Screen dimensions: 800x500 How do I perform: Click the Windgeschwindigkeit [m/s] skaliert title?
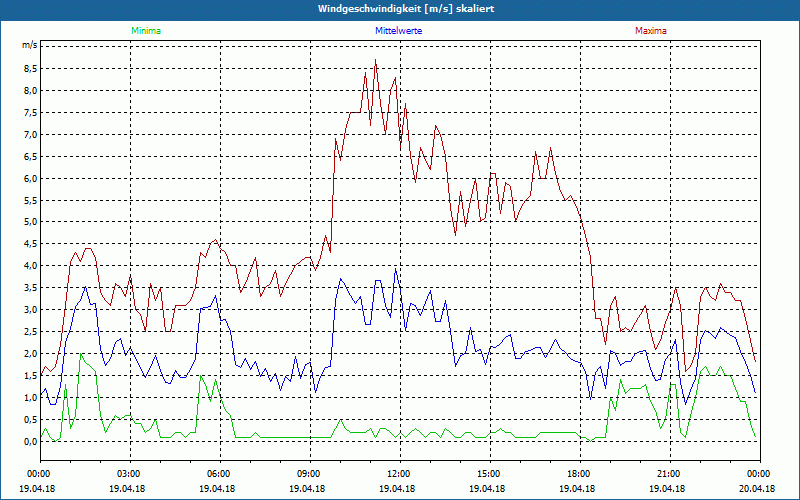point(406,9)
